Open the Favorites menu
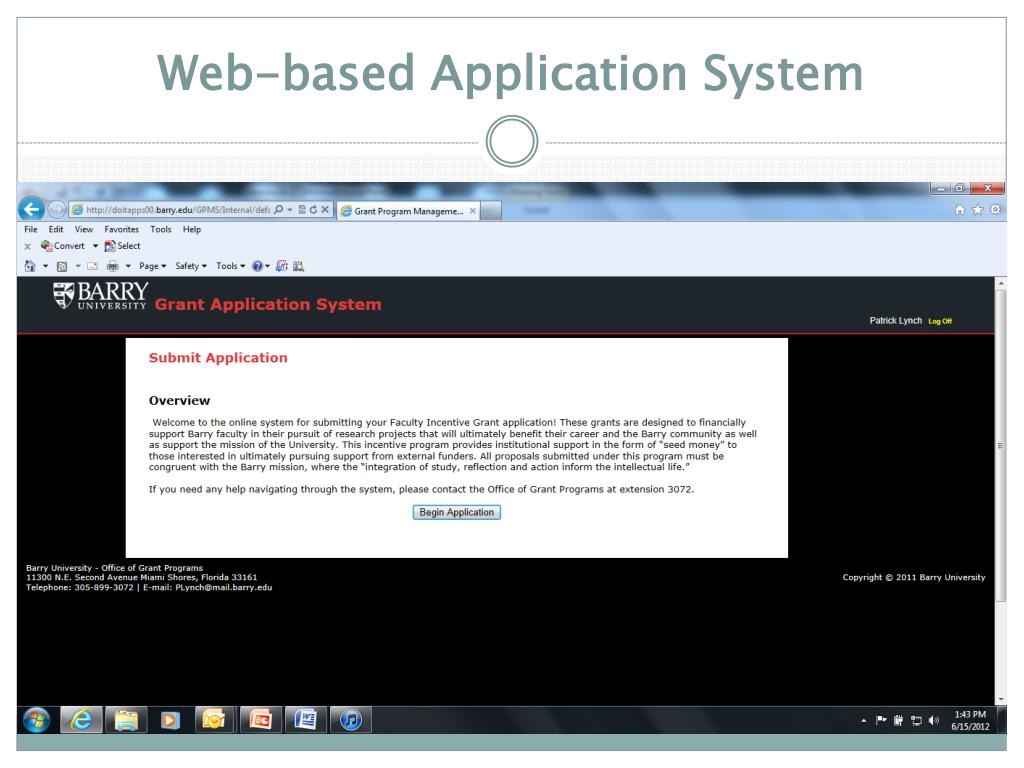This screenshot has height=768, width=1024. point(121,229)
